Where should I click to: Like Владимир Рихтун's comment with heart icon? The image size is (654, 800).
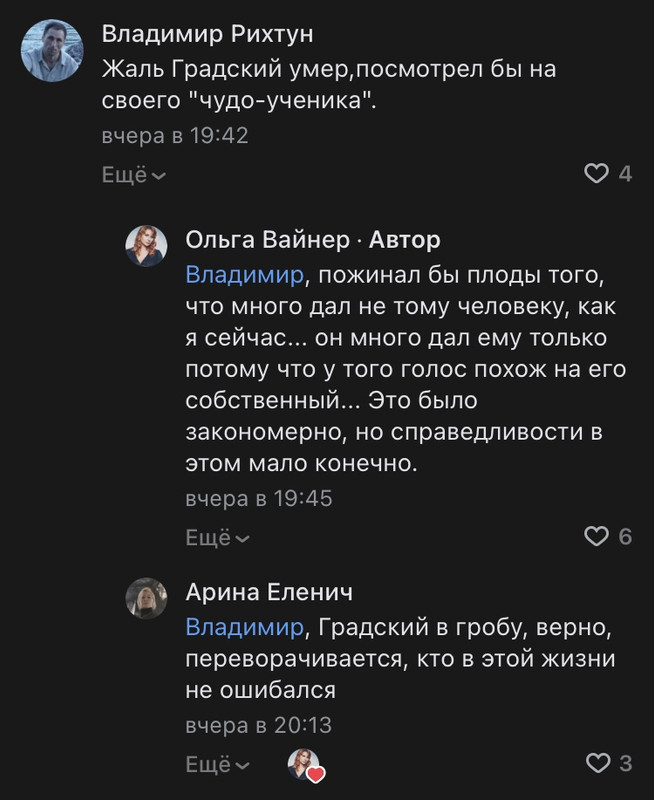pyautogui.click(x=596, y=173)
